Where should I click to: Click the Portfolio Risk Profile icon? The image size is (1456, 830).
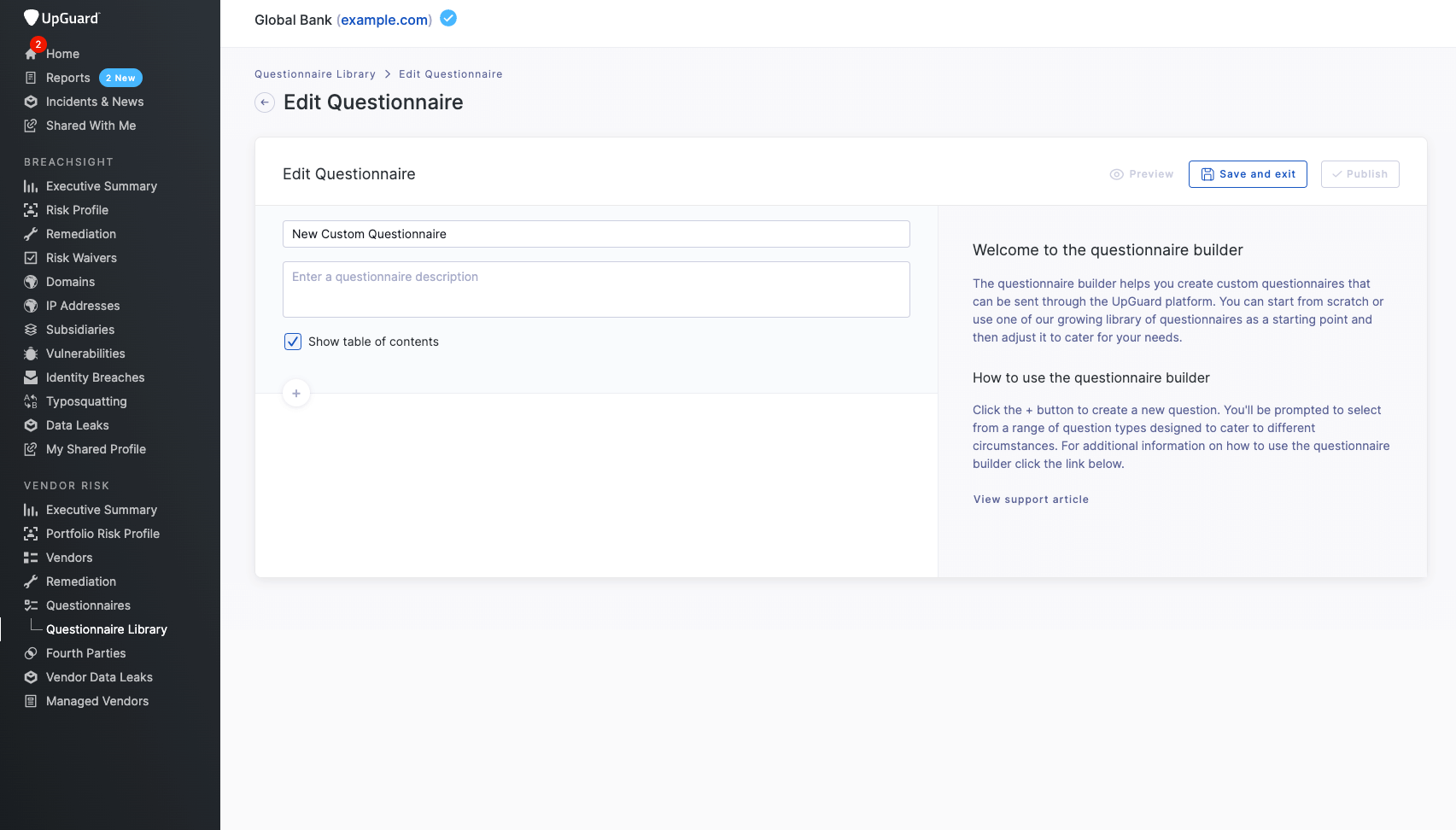coord(31,534)
